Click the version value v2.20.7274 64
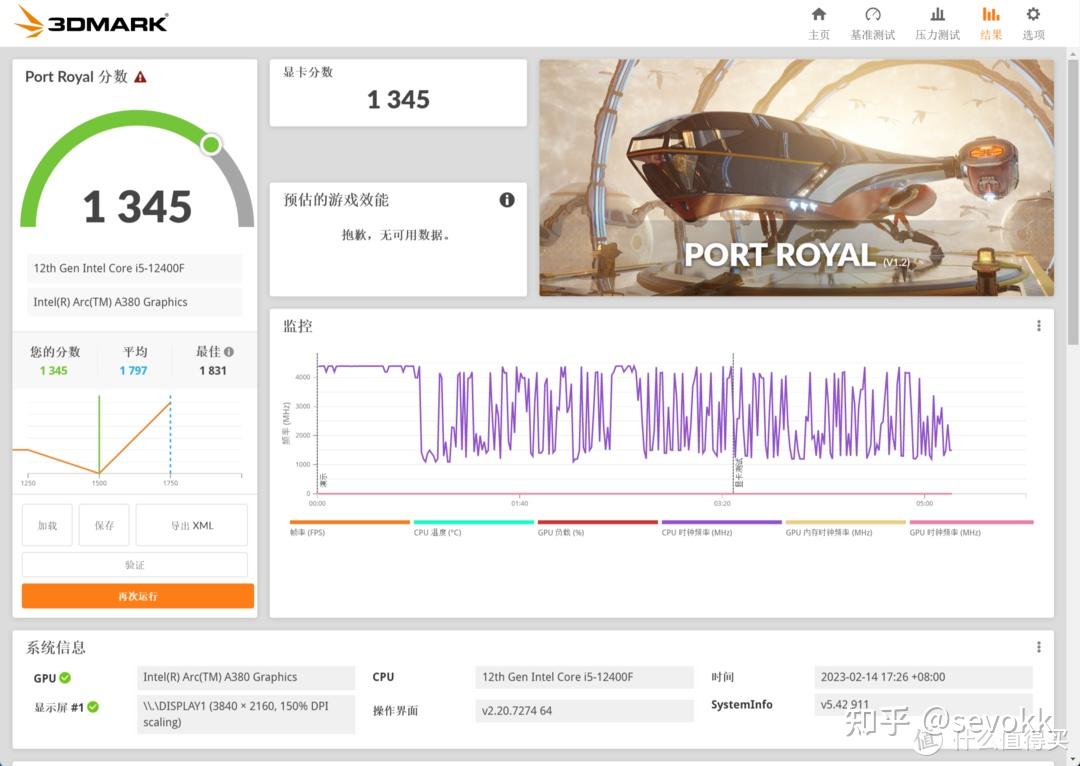1080x766 pixels. coord(584,710)
